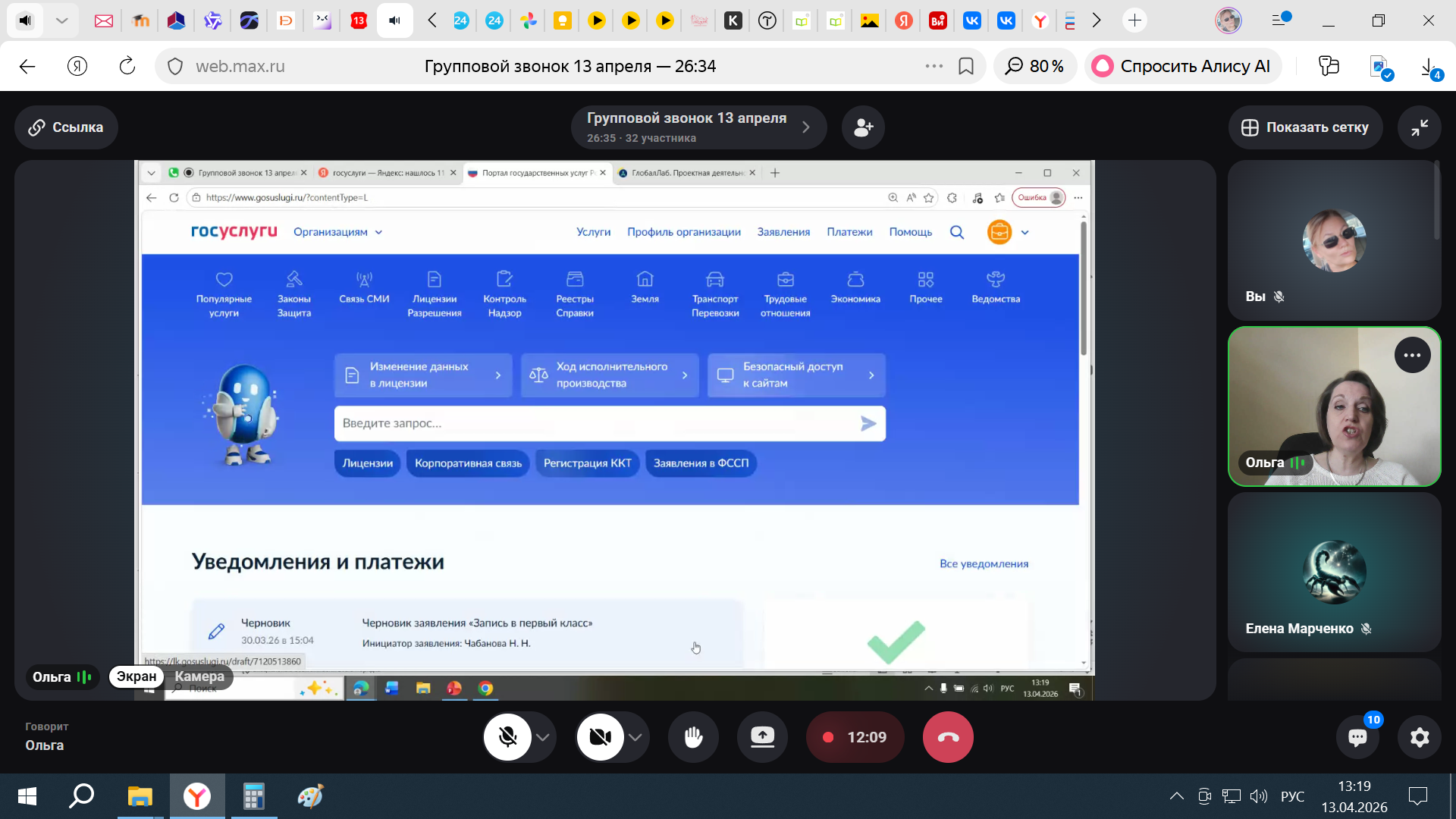This screenshot has width=1456, height=819.
Task: Open Yandex Browser main menu icon
Action: point(1280,20)
